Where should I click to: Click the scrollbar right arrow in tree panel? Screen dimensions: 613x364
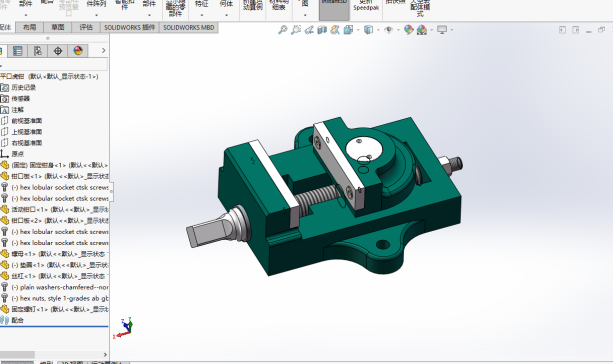105,355
